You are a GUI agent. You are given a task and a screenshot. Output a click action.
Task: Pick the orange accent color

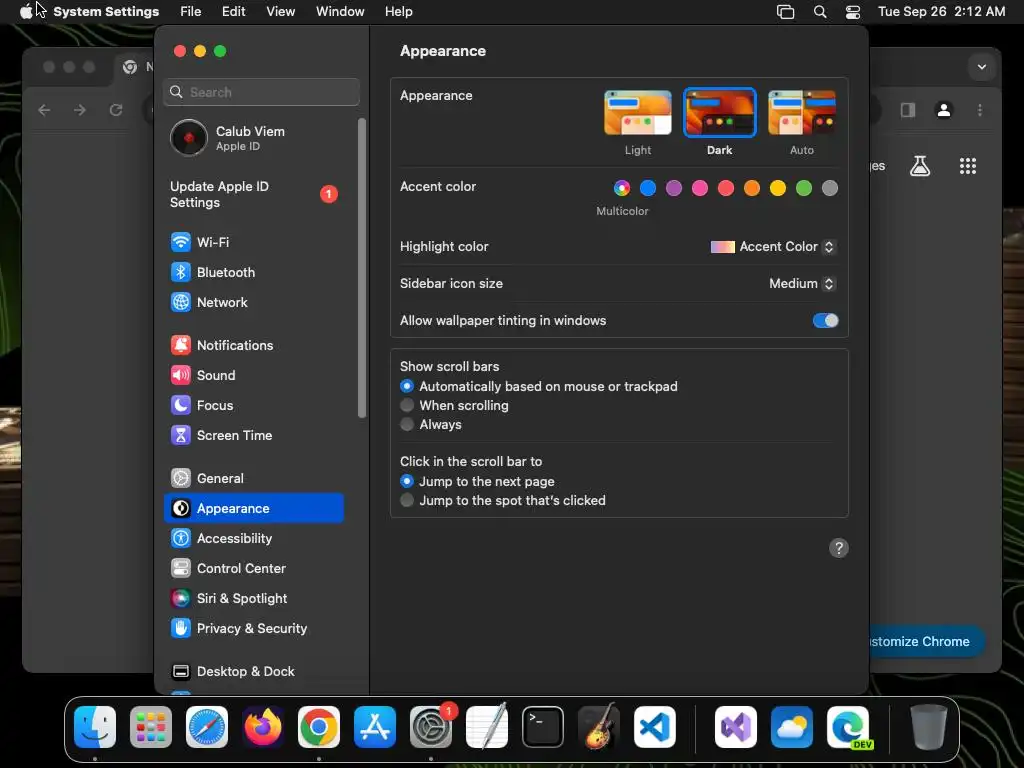pyautogui.click(x=752, y=189)
